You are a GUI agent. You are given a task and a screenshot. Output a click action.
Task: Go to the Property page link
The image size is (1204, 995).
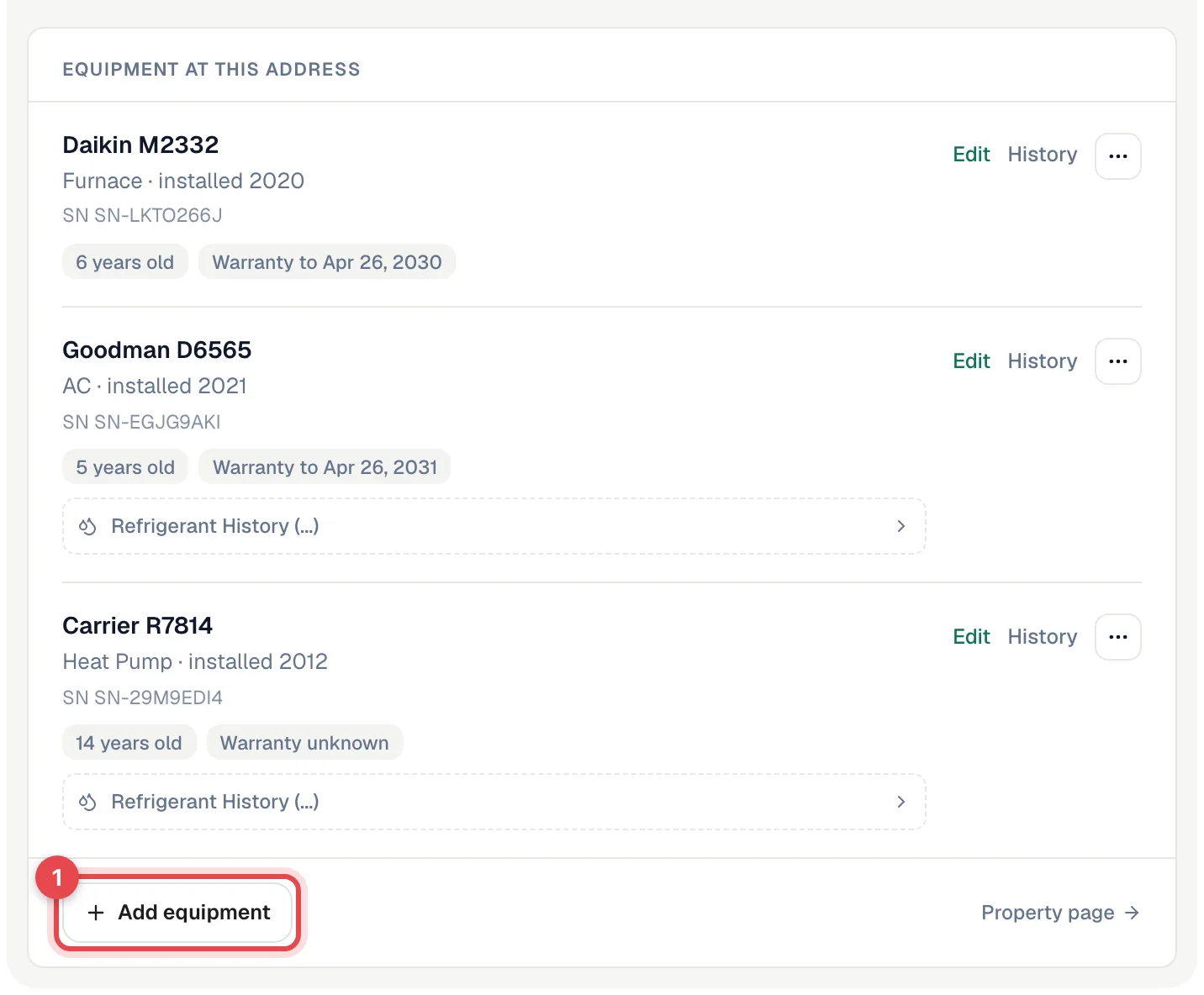pos(1060,913)
